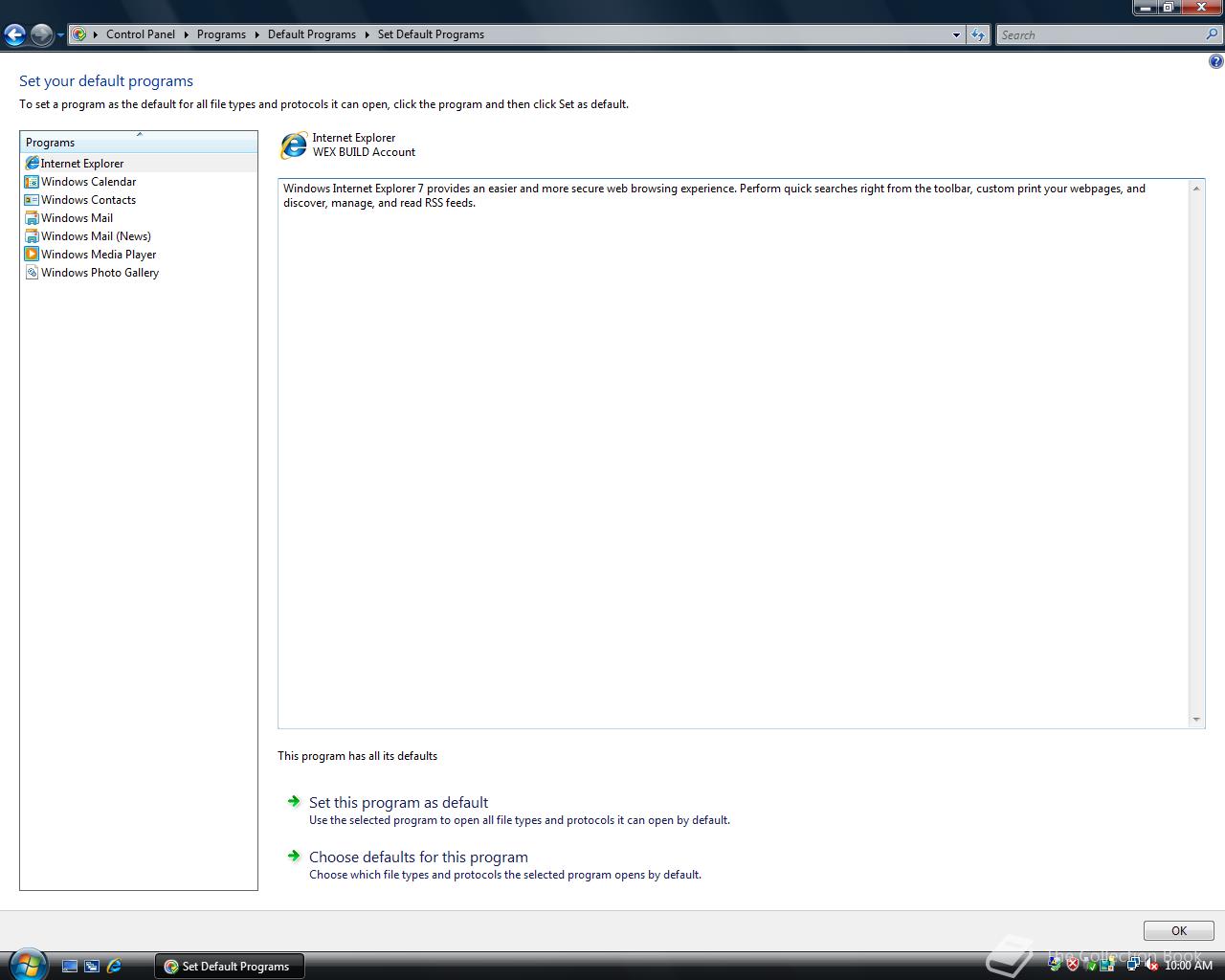Viewport: 1225px width, 980px height.
Task: Select Windows Contacts text in list
Action: pyautogui.click(x=89, y=200)
